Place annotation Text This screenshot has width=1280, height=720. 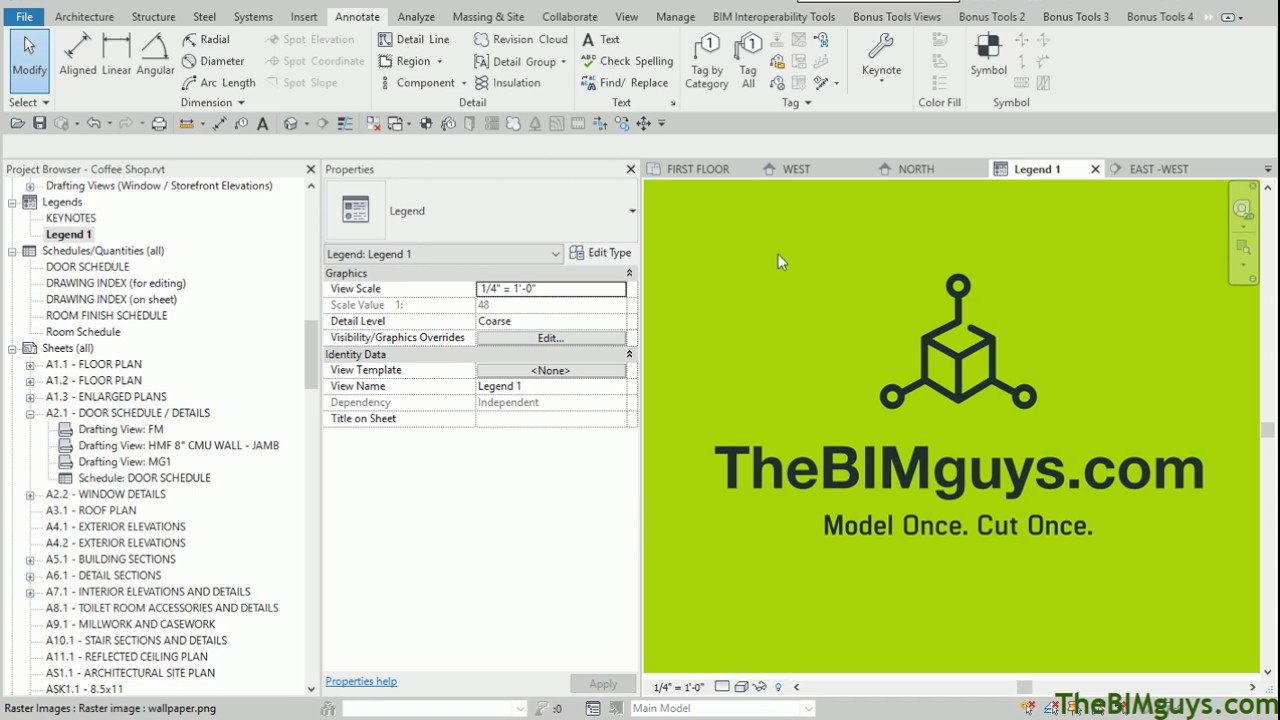coord(601,39)
